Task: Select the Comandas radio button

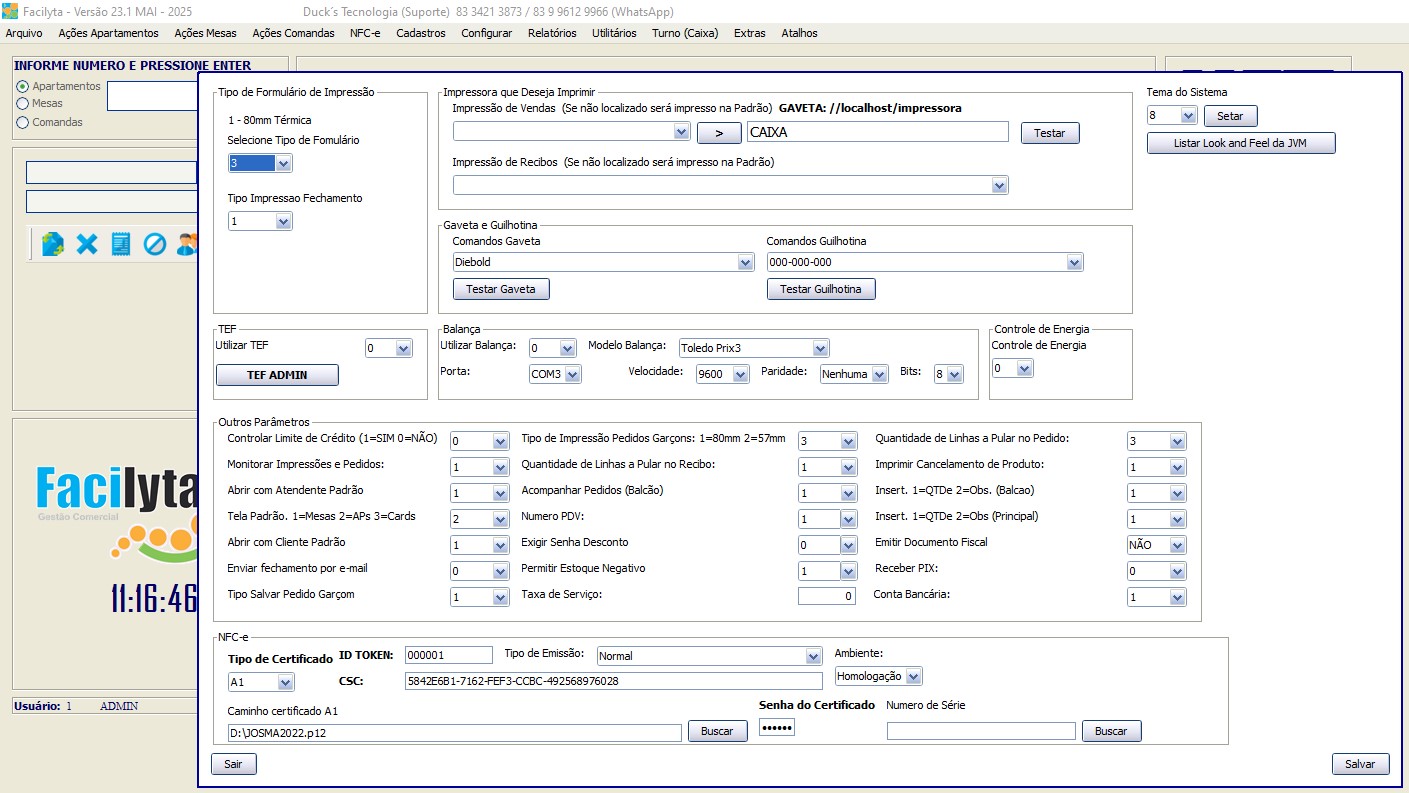Action: point(22,122)
